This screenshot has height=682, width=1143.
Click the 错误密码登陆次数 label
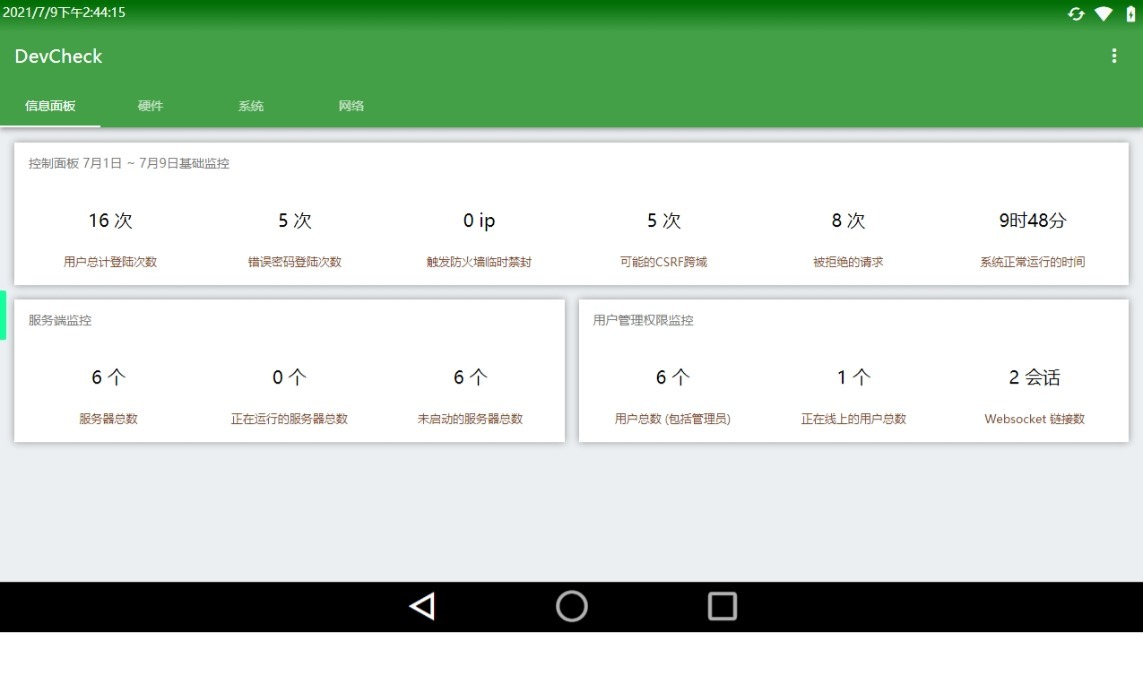(x=294, y=262)
